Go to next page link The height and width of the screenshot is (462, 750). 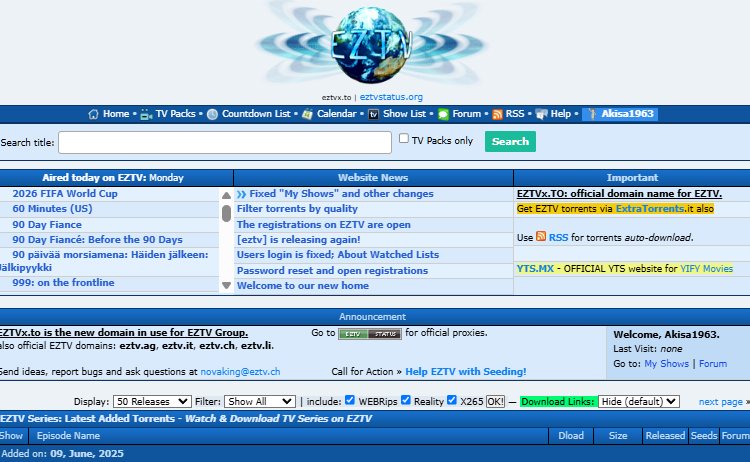(x=721, y=402)
